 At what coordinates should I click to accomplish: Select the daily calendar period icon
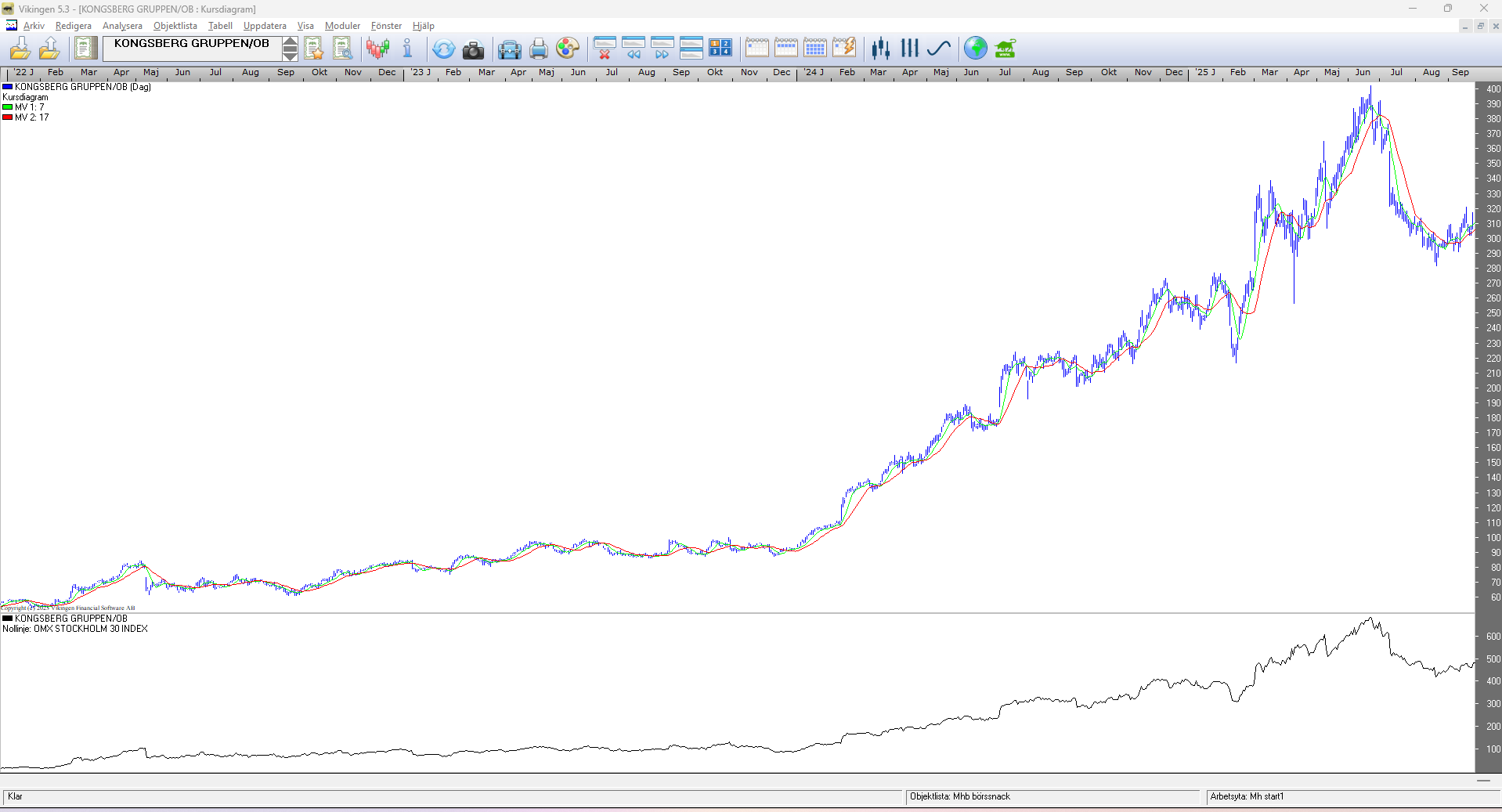pyautogui.click(x=756, y=49)
